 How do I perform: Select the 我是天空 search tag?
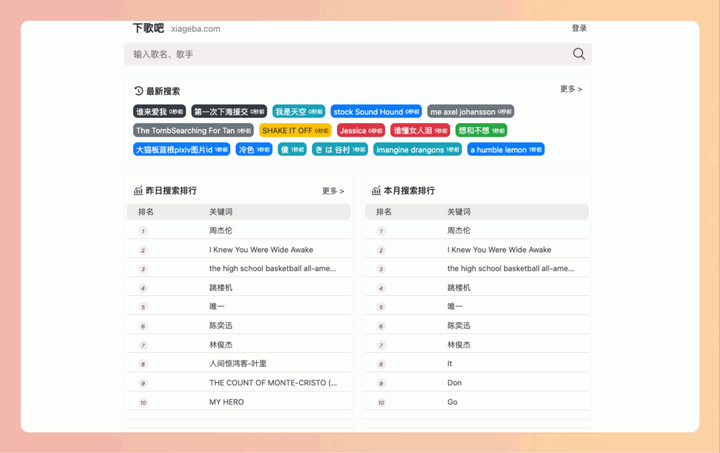298,112
